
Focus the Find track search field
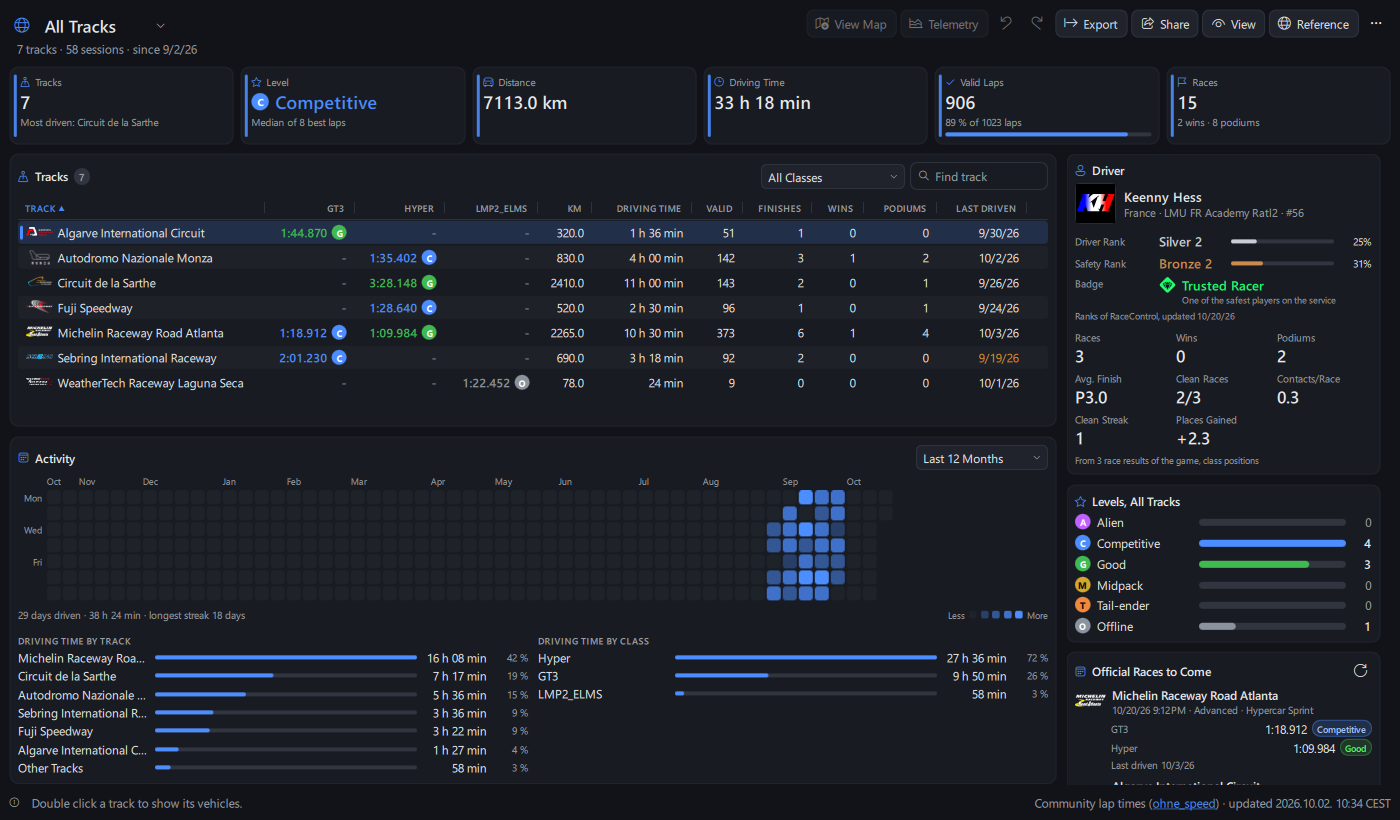979,177
